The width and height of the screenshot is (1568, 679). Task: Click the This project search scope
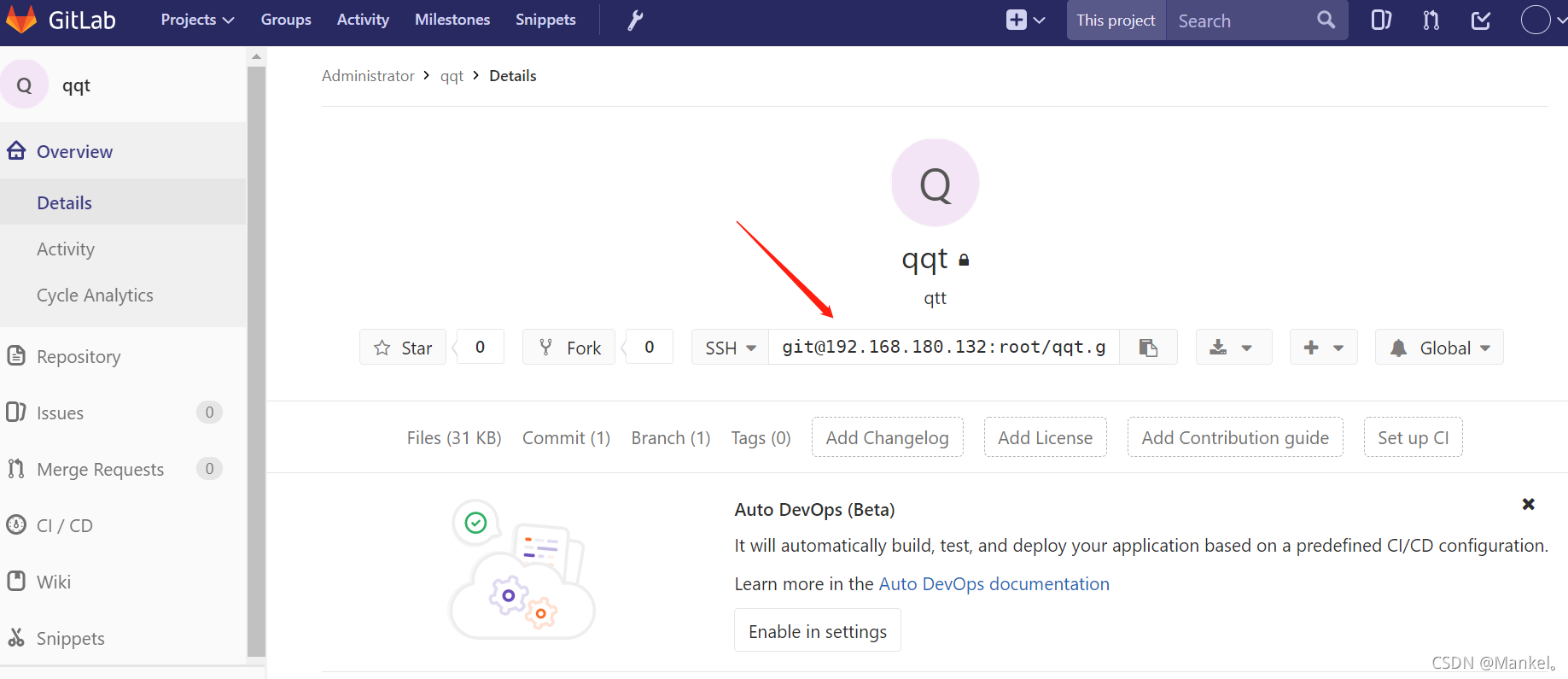(1116, 20)
